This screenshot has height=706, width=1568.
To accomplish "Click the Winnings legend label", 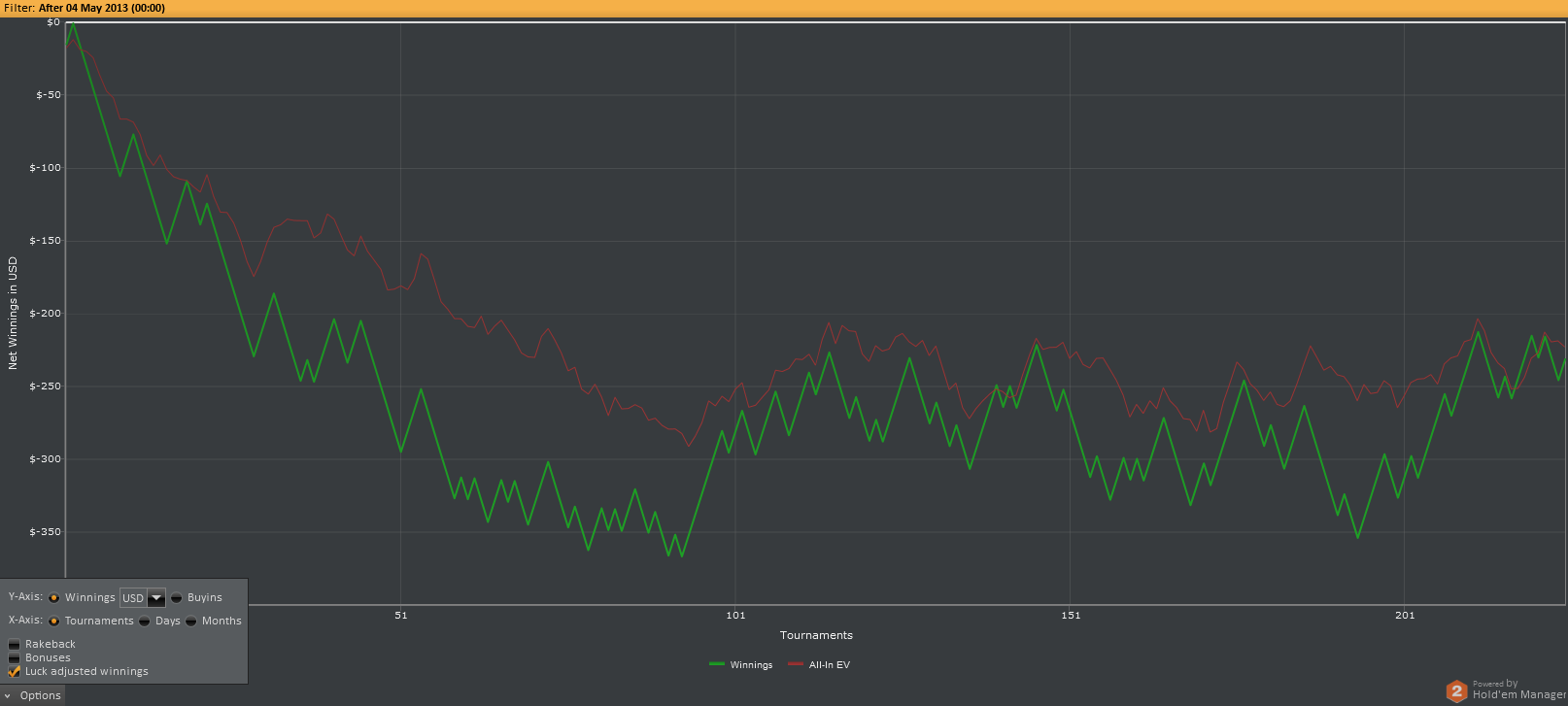I will coord(751,665).
